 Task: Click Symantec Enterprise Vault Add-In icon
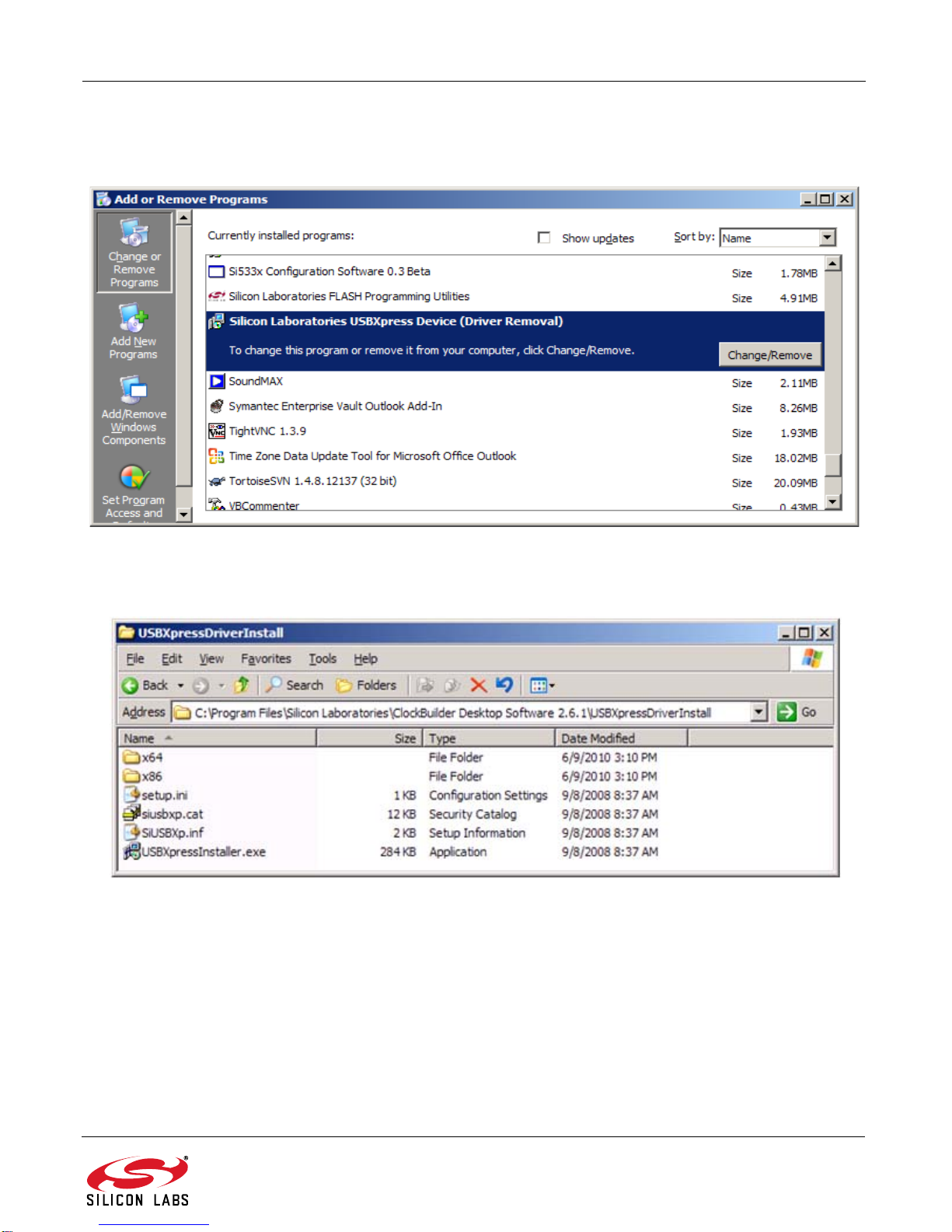coord(217,407)
